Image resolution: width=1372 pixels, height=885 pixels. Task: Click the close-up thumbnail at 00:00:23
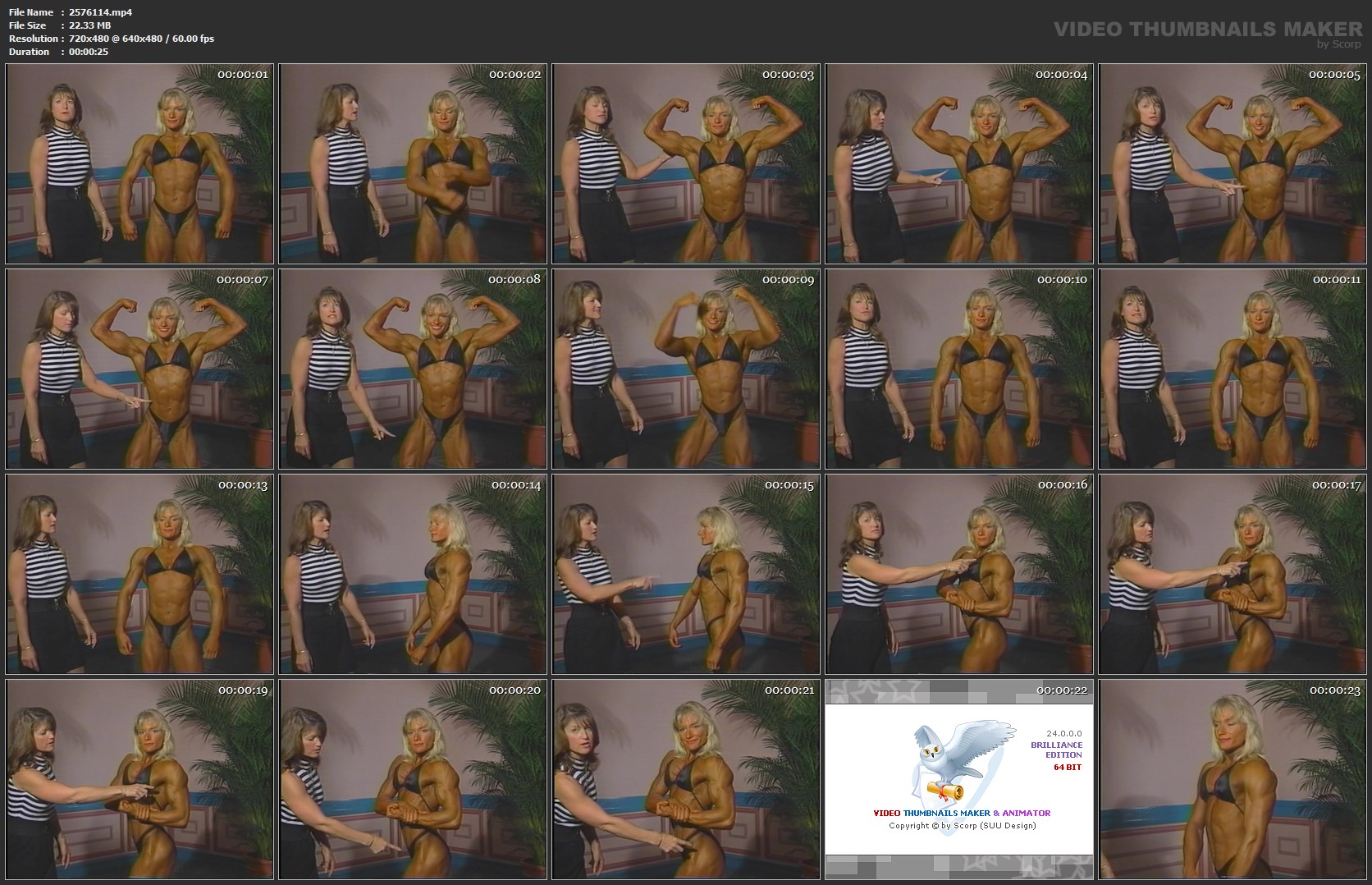pos(1233,779)
